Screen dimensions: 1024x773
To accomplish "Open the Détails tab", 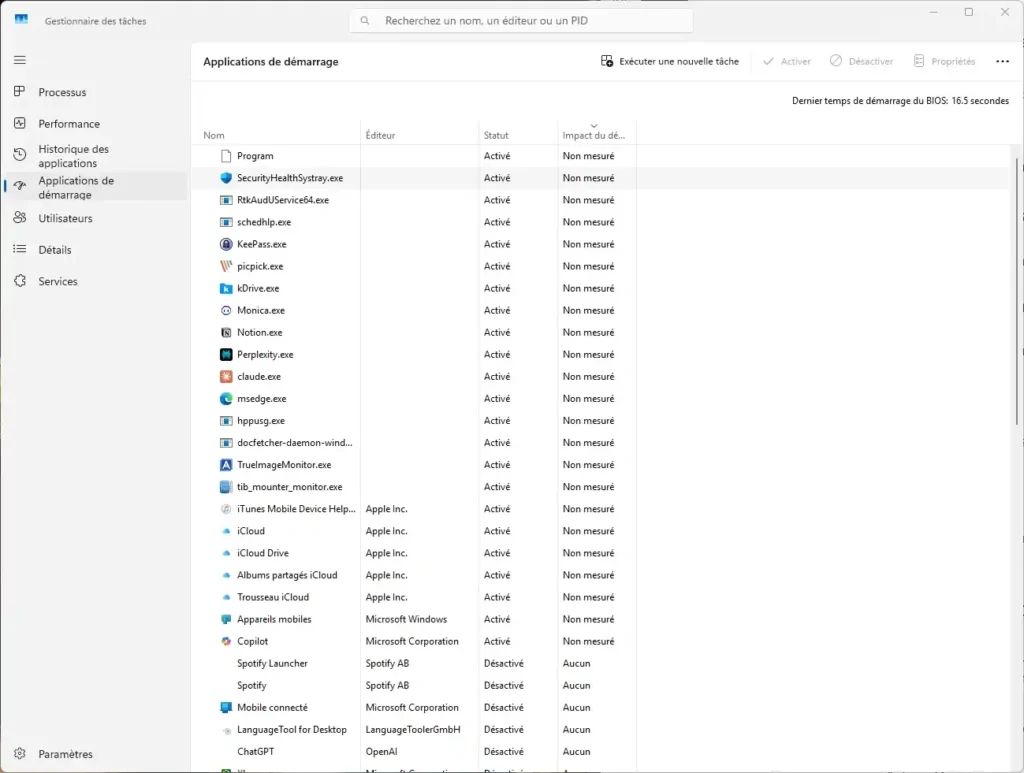I will [x=95, y=249].
